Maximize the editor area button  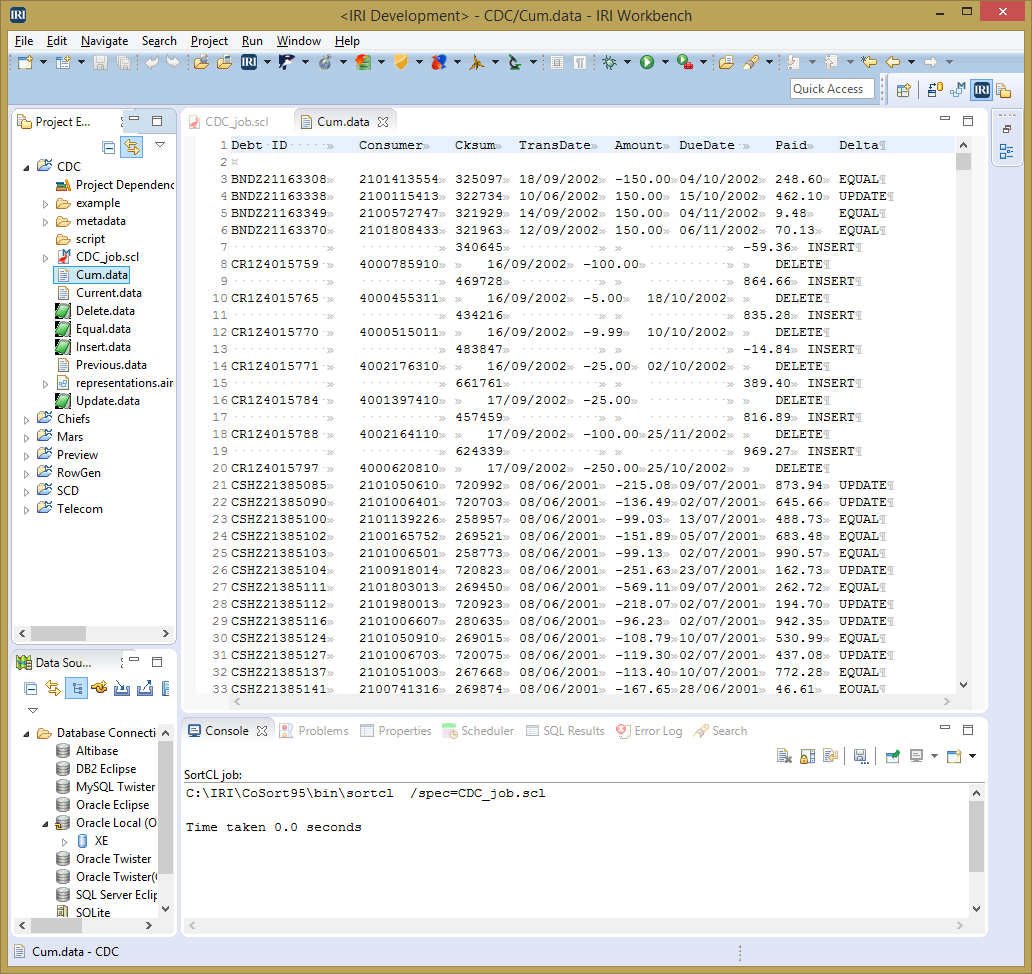pos(968,120)
